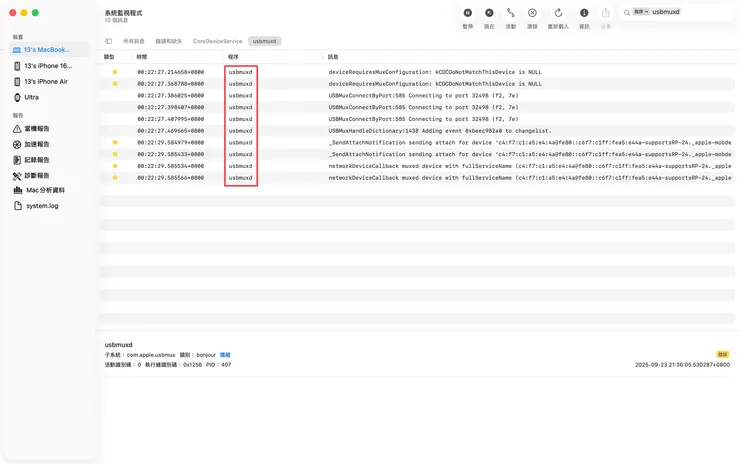
Task: Select the usbmuxd saved search tab
Action: point(264,41)
